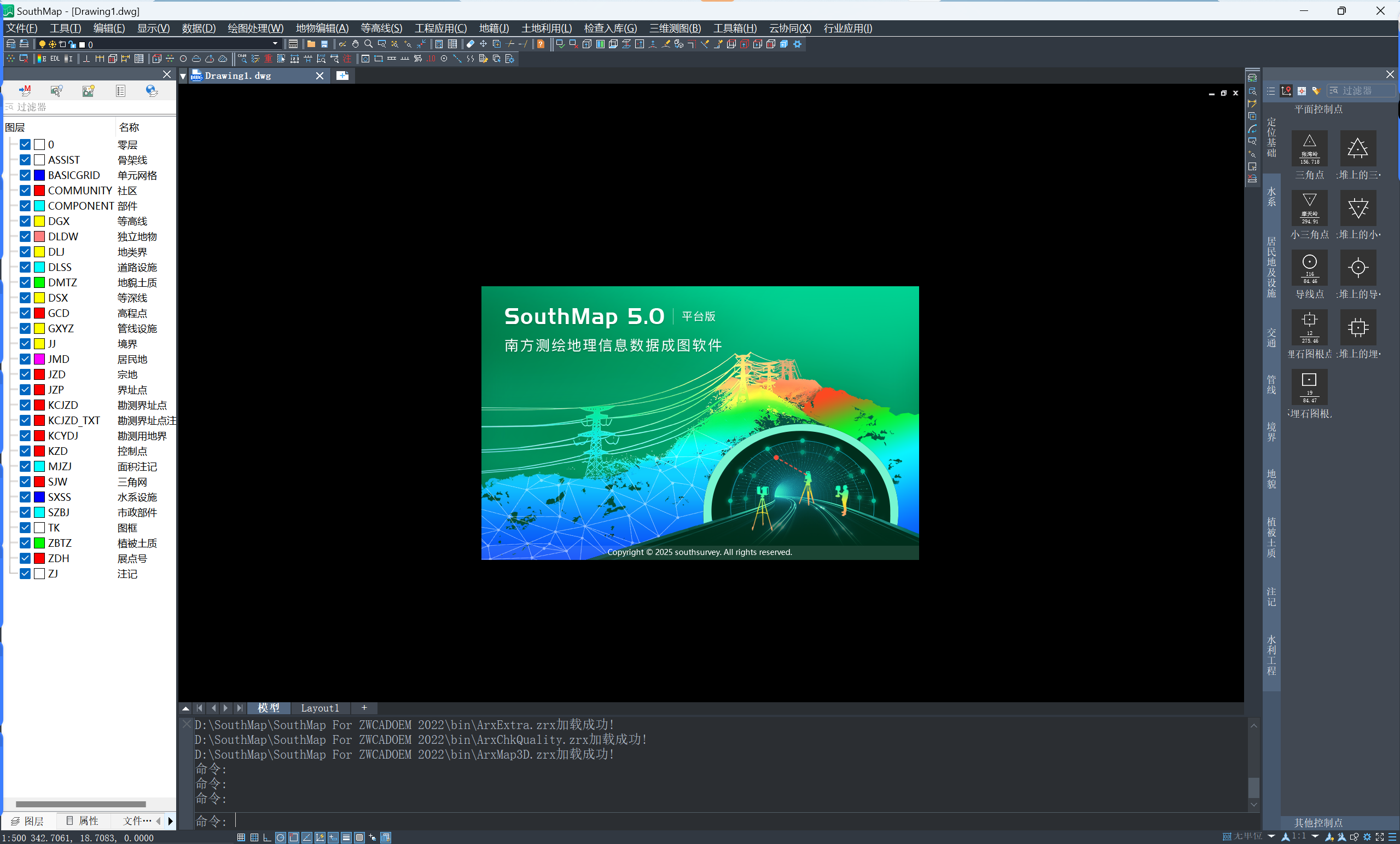Click the 属性 tab at panel bottom
1400x844 pixels.
(x=83, y=820)
